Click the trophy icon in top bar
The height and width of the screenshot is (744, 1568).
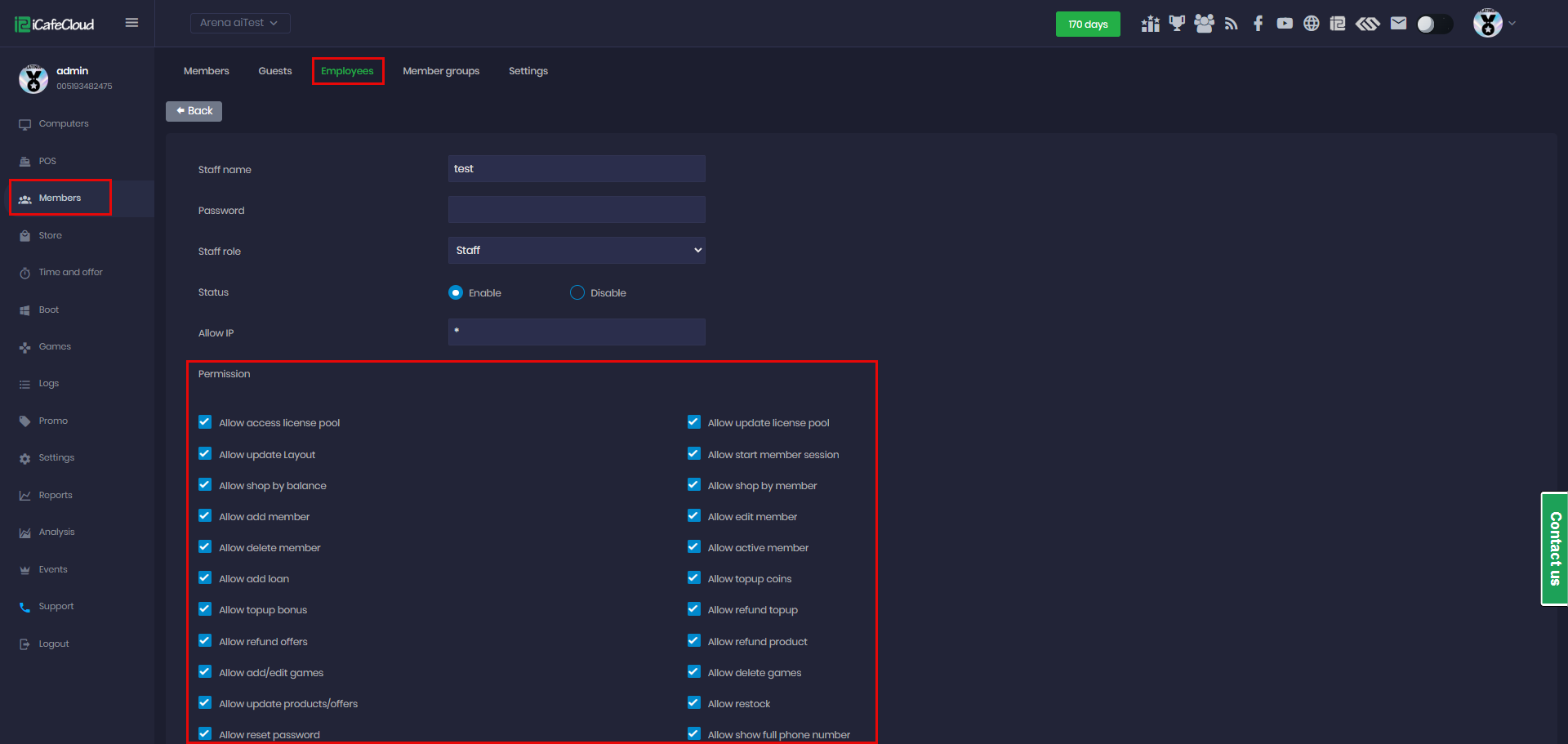(x=1176, y=24)
